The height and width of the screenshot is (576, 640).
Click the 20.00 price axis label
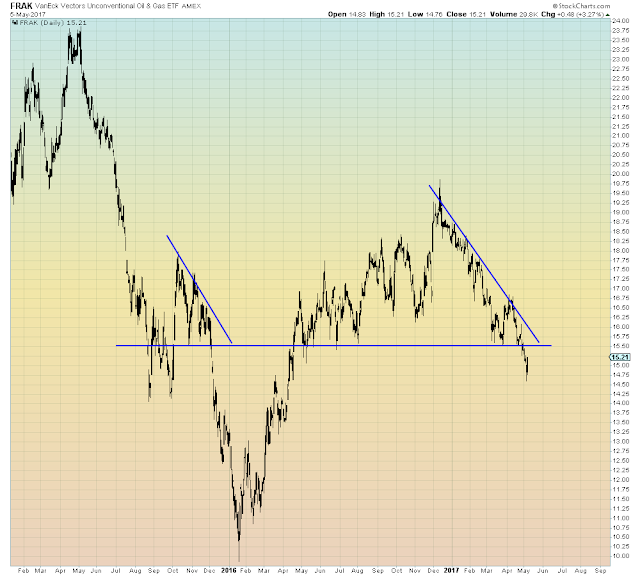(x=621, y=174)
